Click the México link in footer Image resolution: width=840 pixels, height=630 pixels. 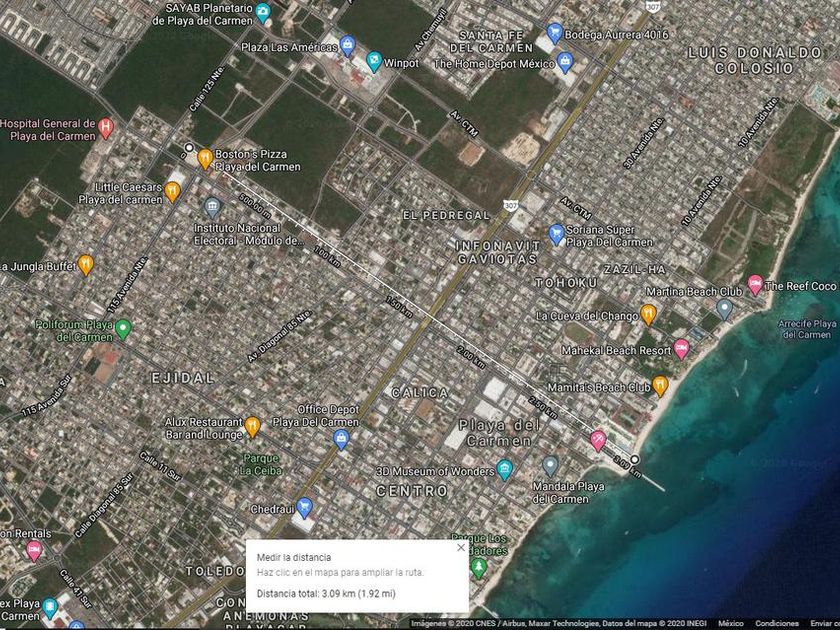click(x=730, y=623)
